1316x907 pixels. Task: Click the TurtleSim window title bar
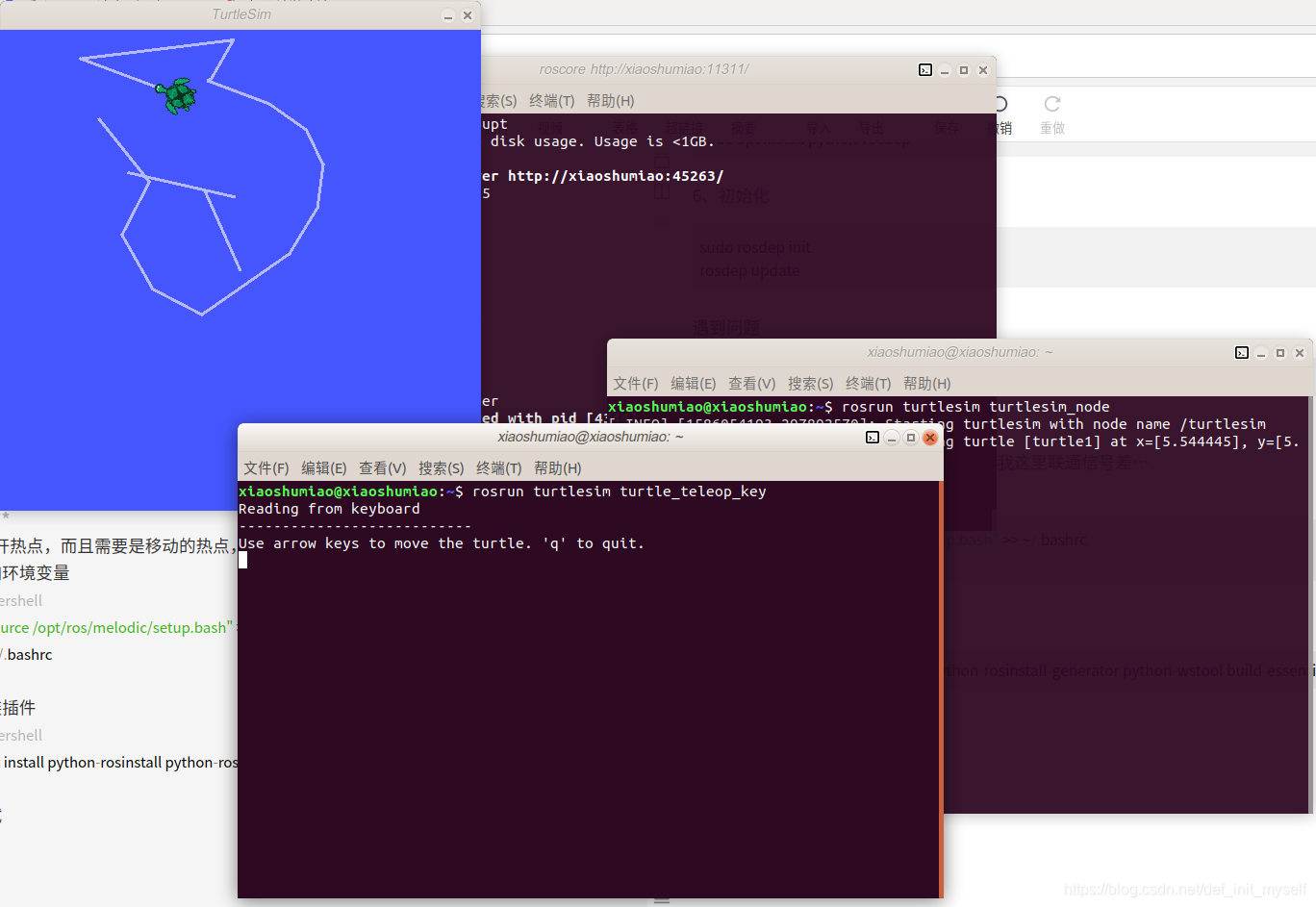click(x=240, y=14)
